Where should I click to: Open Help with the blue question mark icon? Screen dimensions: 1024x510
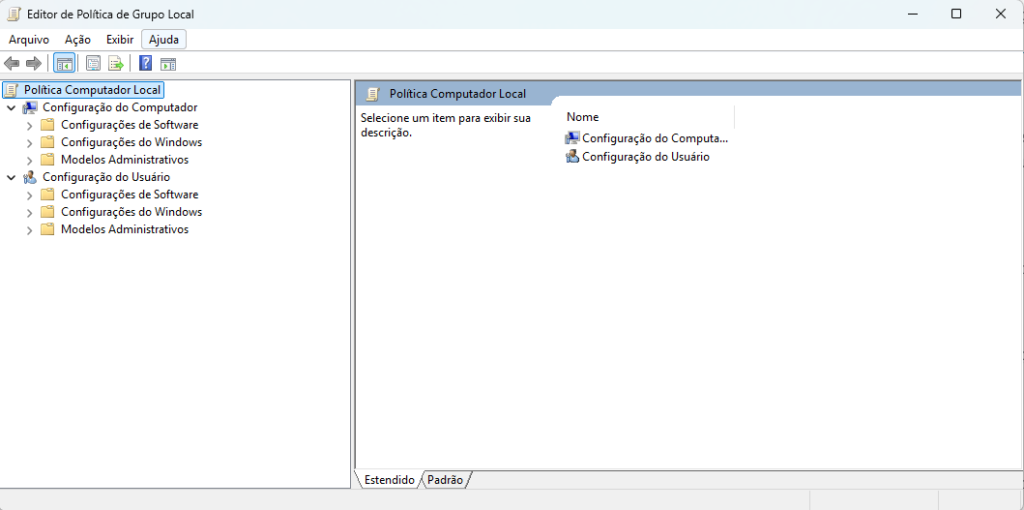point(146,63)
